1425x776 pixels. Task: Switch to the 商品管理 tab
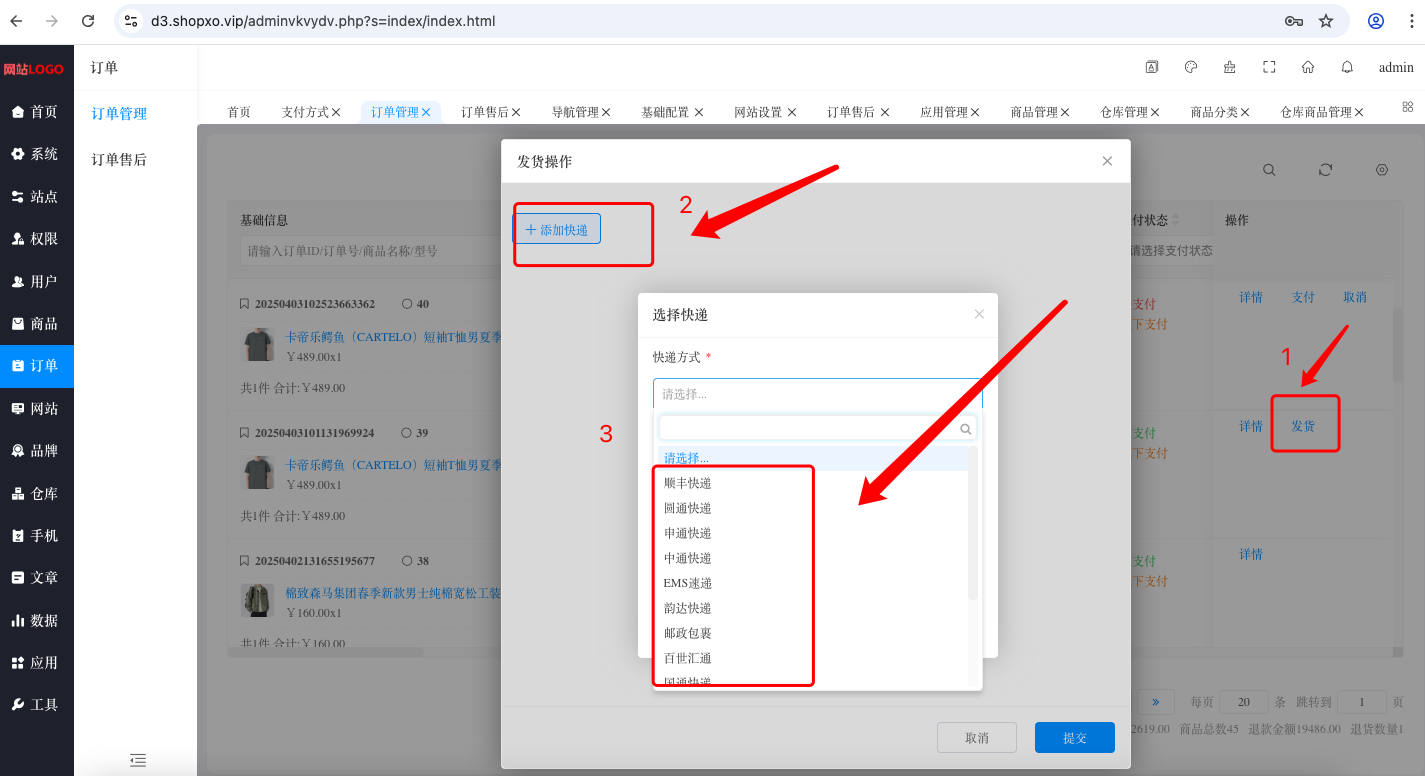[x=1034, y=112]
